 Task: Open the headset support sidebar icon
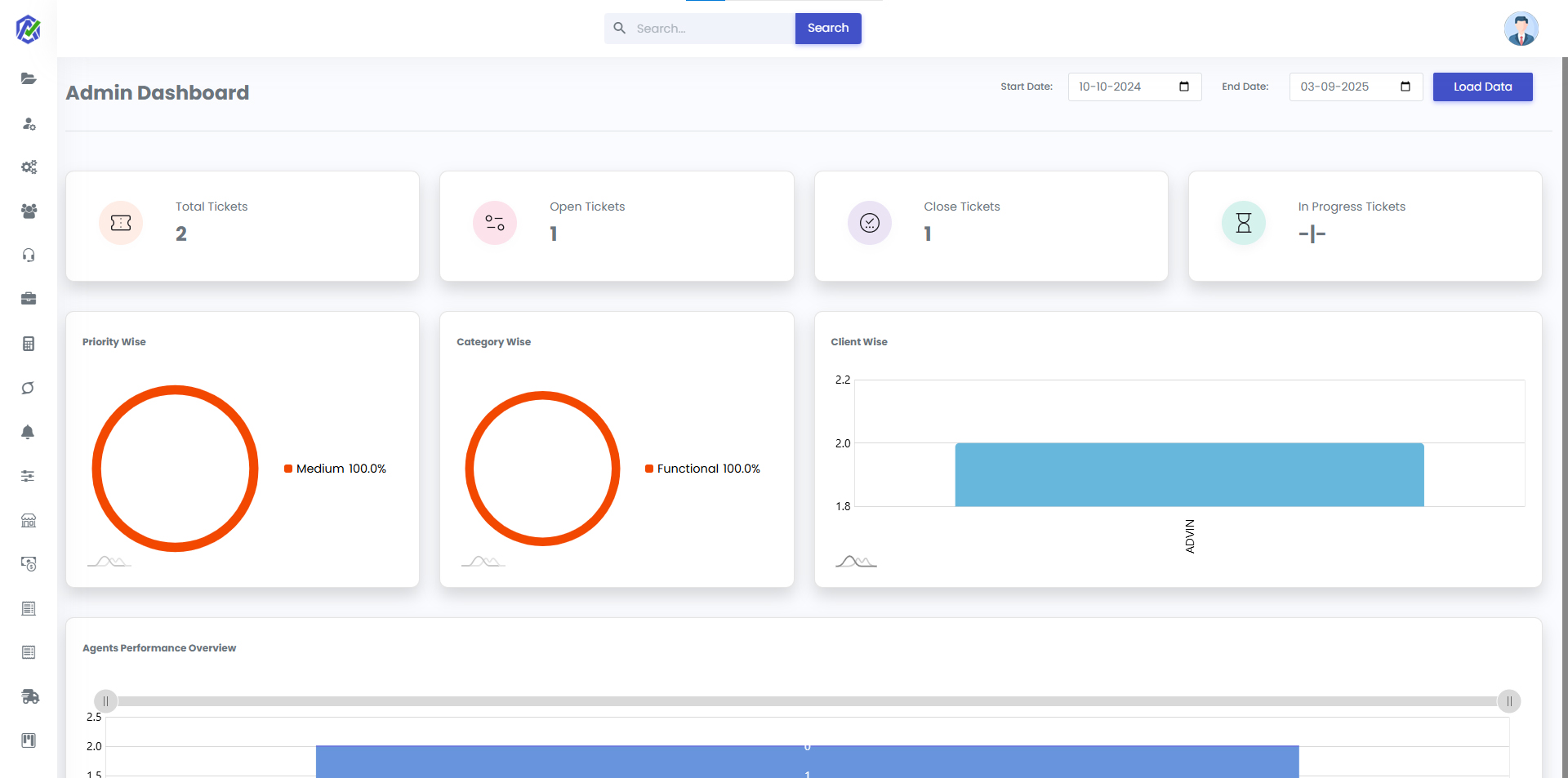29,256
